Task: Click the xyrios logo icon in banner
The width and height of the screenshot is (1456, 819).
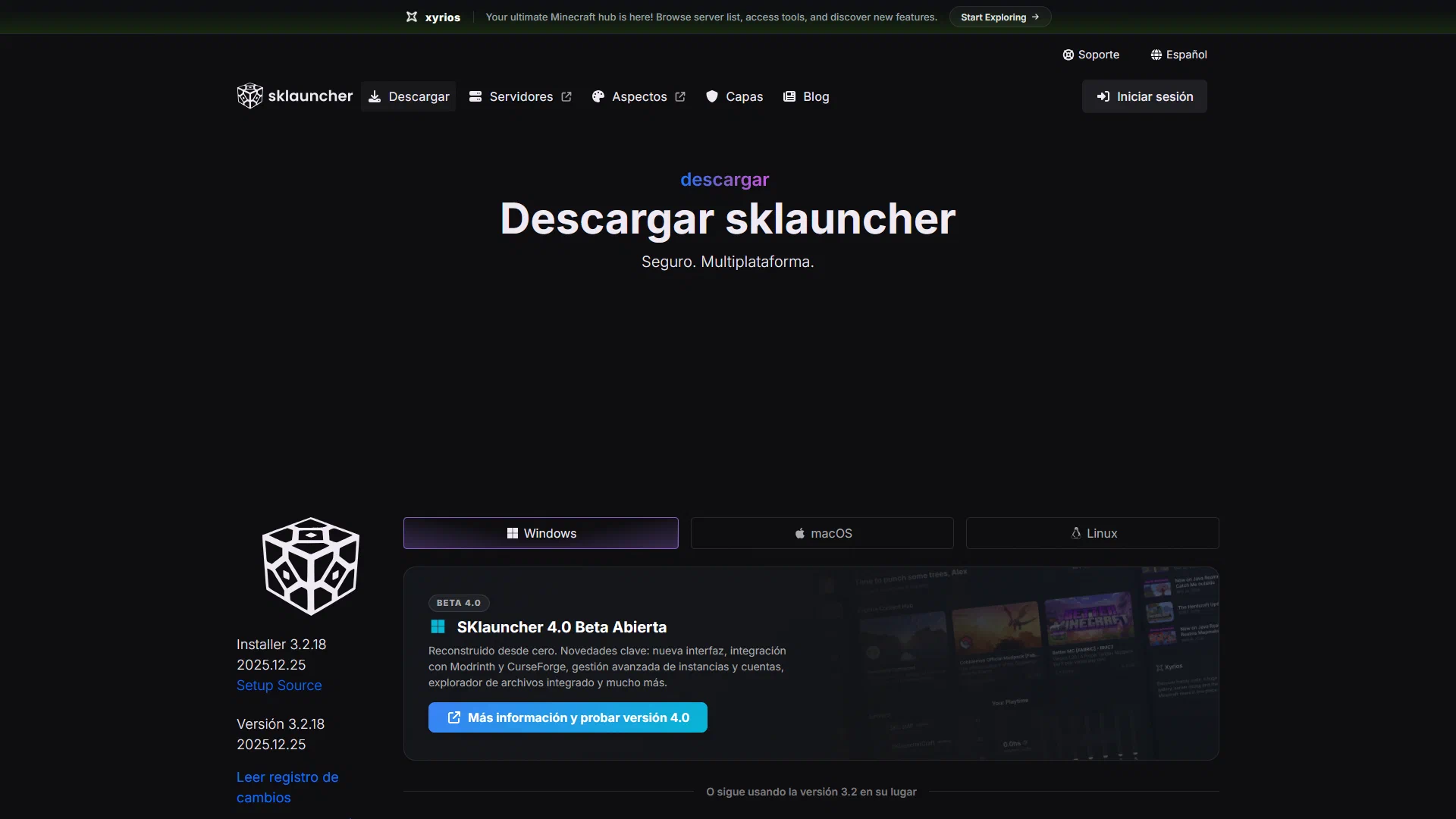Action: [x=412, y=17]
